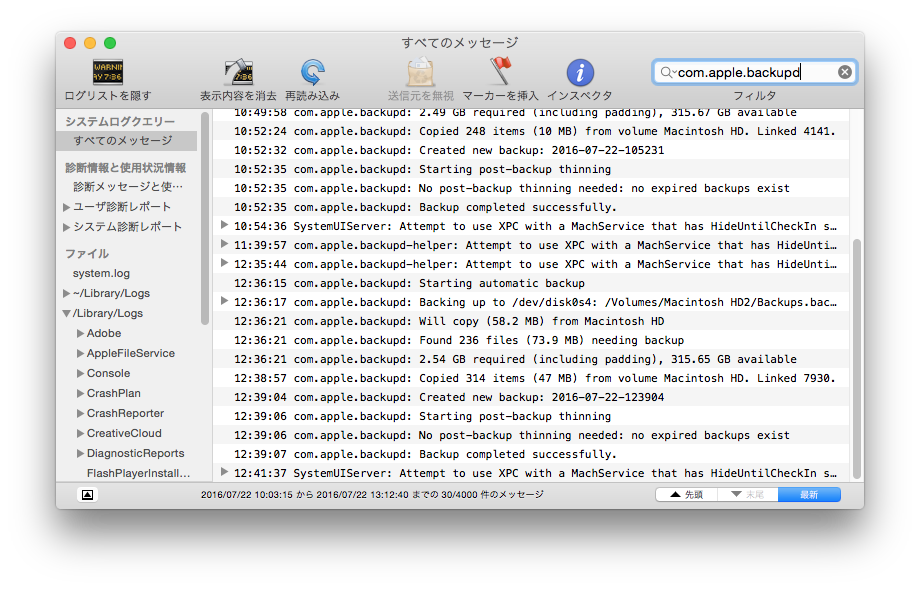920x589 pixels.
Task: Expand the CrashReporter folder
Action: (80, 413)
